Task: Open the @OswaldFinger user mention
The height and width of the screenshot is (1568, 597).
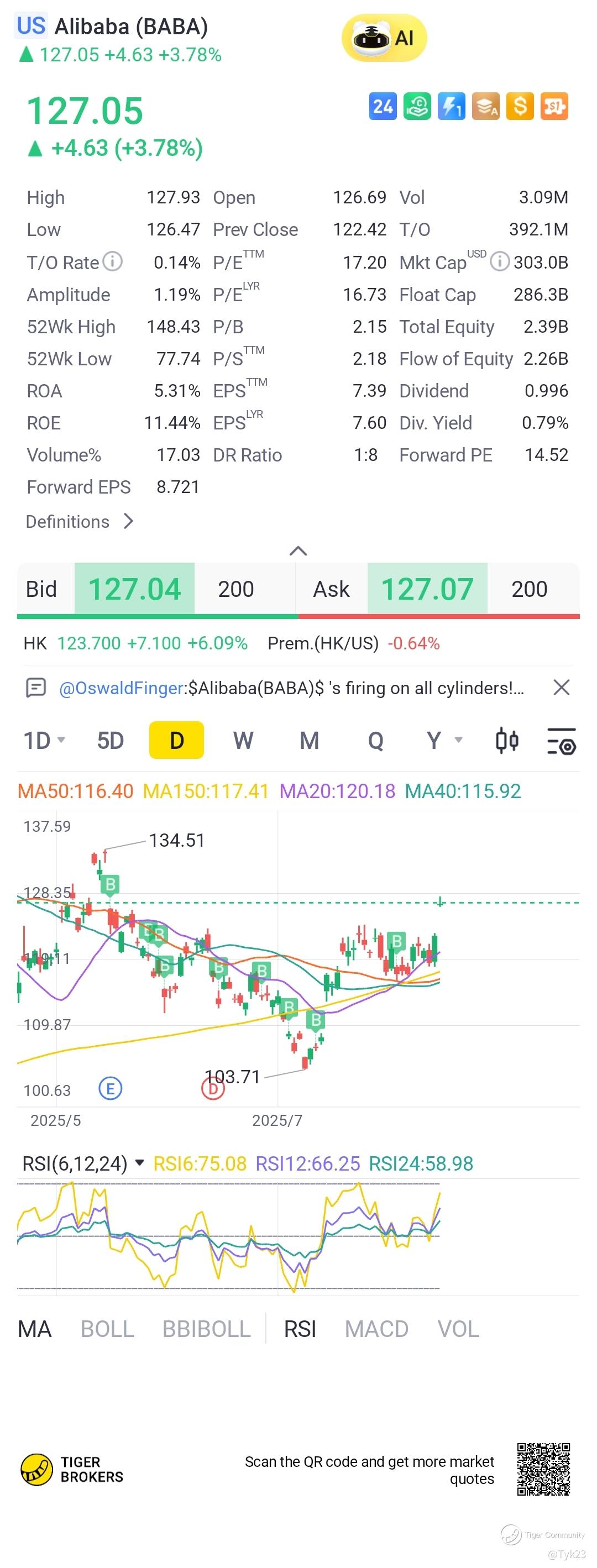Action: click(121, 688)
